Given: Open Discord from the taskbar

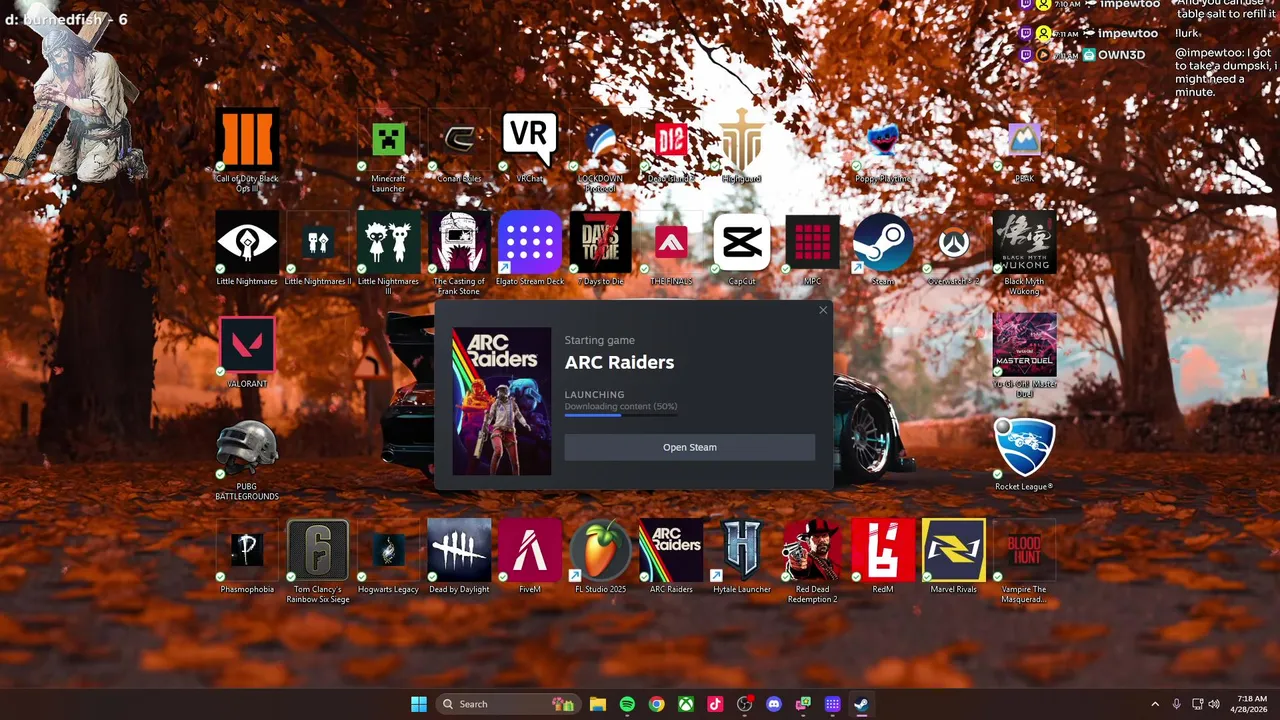Looking at the screenshot, I should click(773, 704).
